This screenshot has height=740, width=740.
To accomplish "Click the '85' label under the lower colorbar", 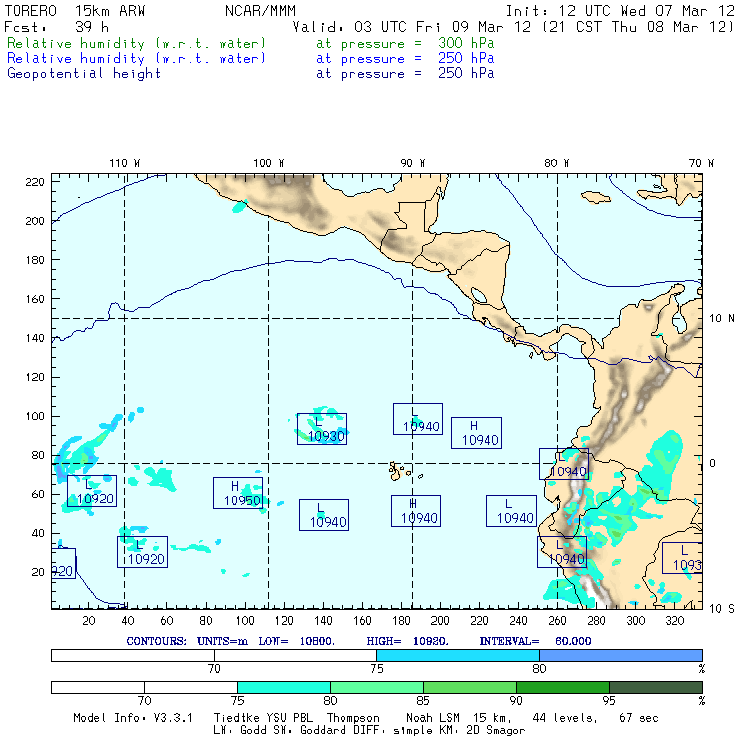I will (x=423, y=701).
